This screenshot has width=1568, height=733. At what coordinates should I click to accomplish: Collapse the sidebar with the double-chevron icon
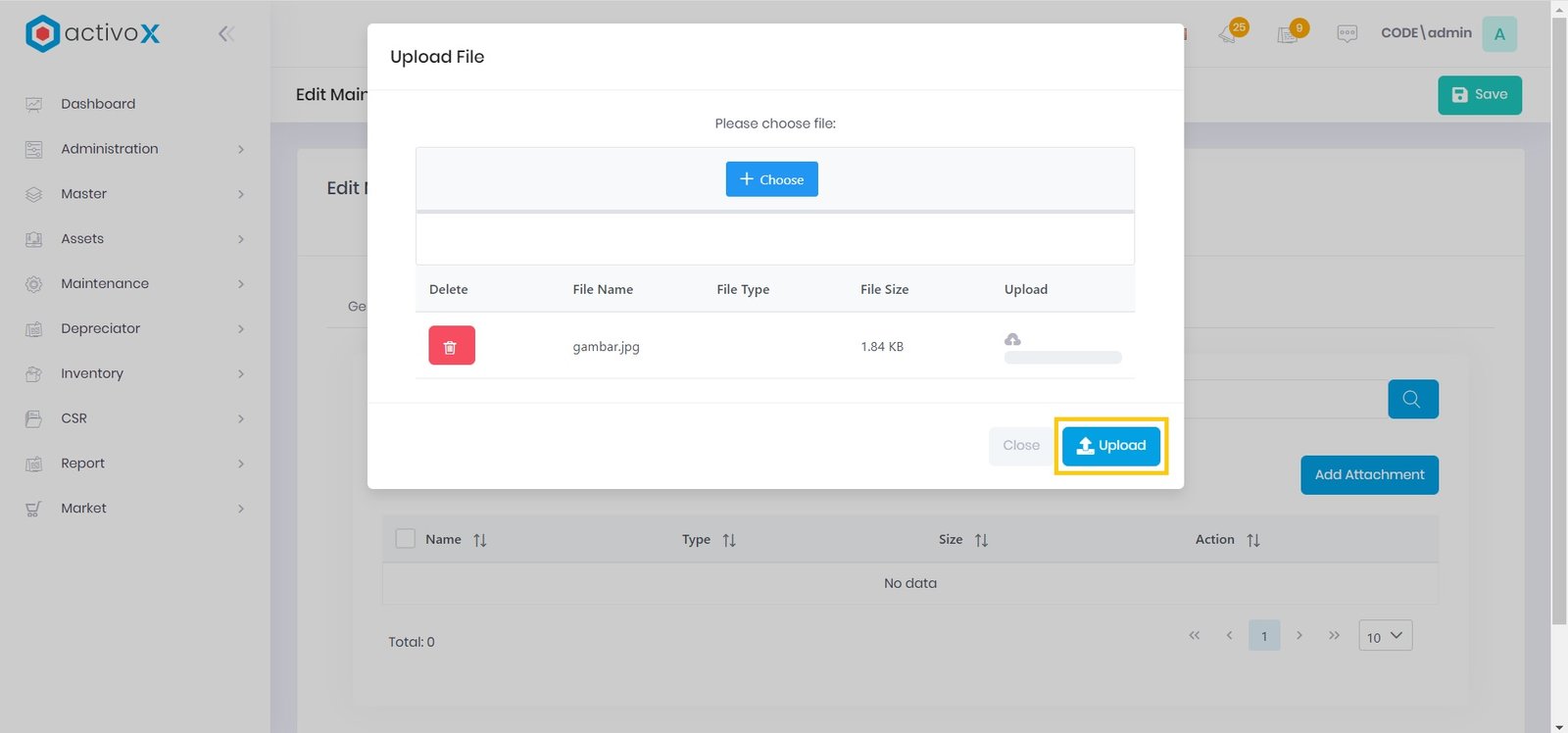[226, 34]
